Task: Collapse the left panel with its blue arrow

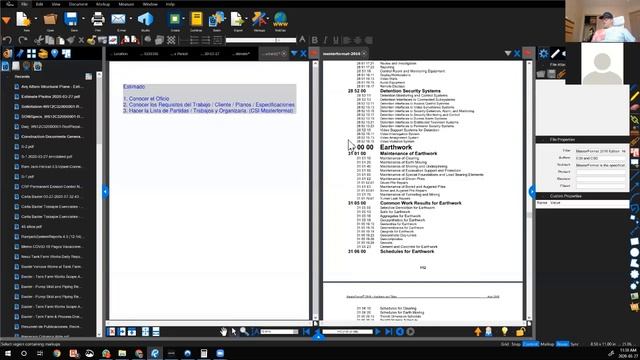Action: (105, 191)
